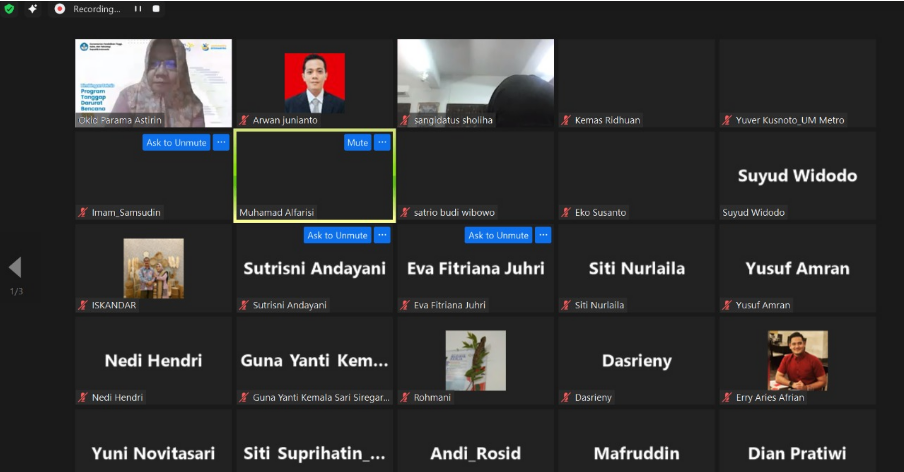Image resolution: width=904 pixels, height=472 pixels.
Task: Mute Muhamad Alfarisi
Action: click(357, 143)
